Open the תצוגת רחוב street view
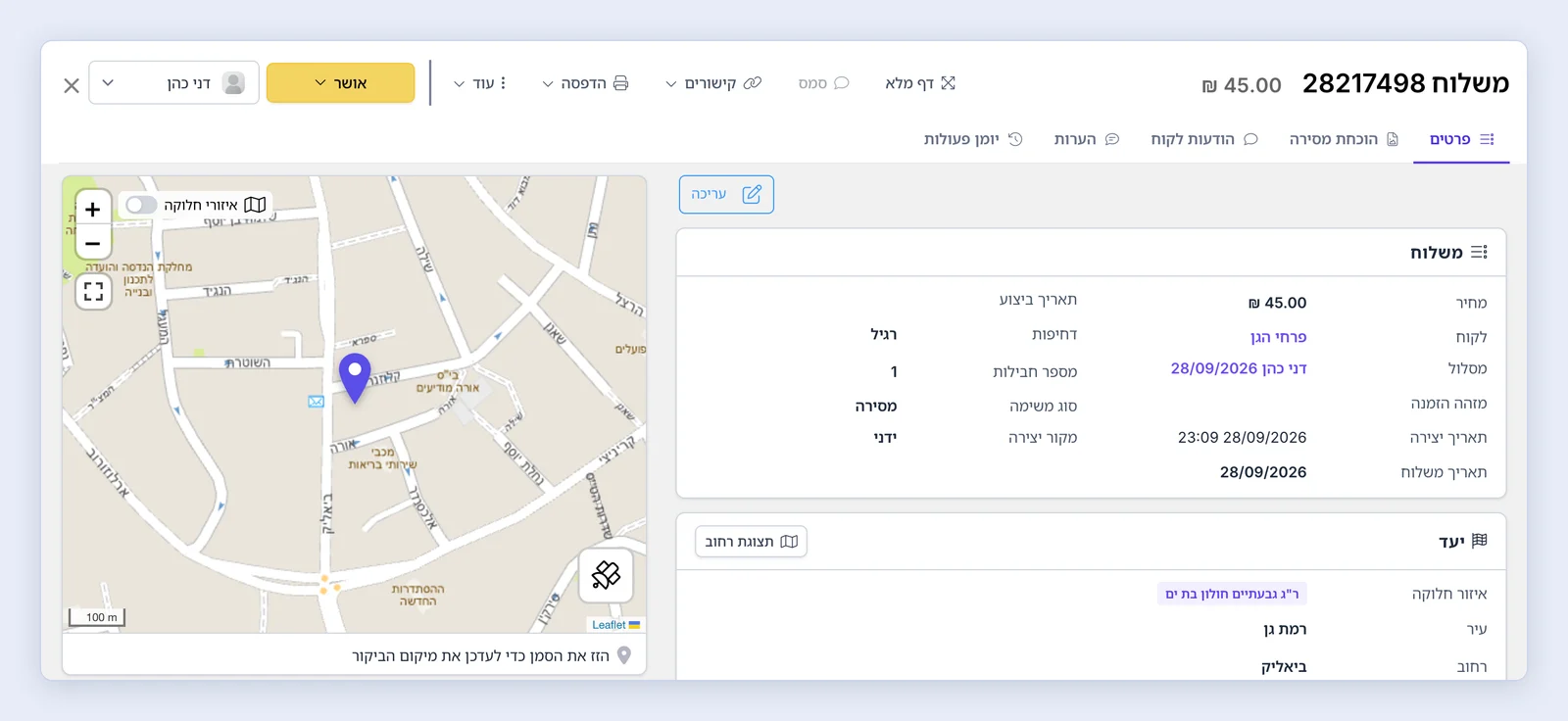Image resolution: width=1568 pixels, height=721 pixels. (751, 542)
